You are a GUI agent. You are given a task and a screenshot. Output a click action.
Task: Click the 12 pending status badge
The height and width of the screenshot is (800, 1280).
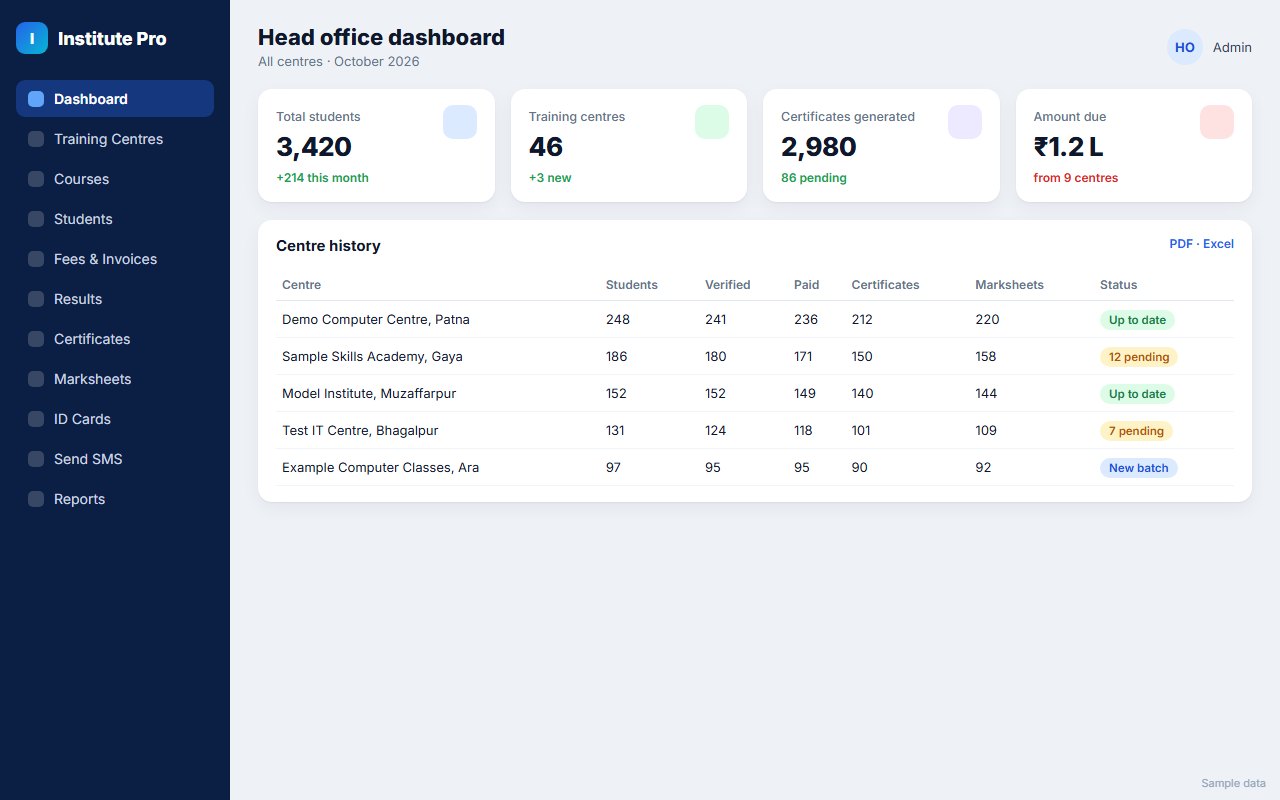[1139, 357]
